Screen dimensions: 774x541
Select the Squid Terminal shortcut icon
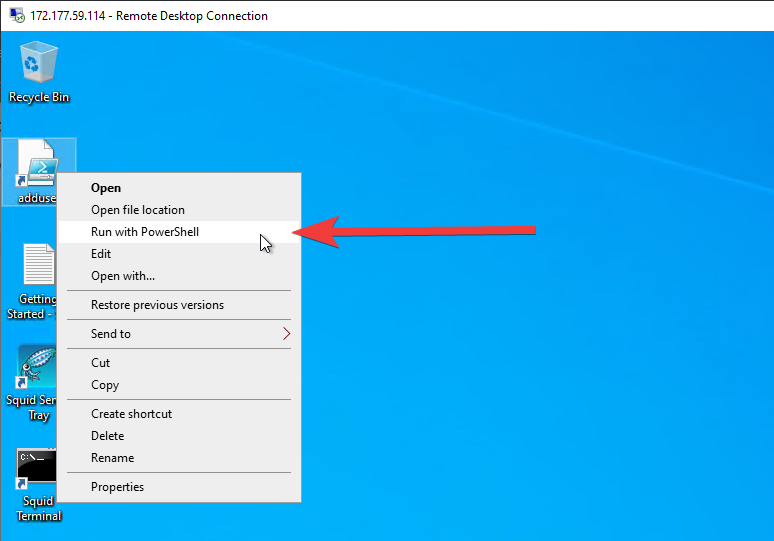pyautogui.click(x=36, y=468)
